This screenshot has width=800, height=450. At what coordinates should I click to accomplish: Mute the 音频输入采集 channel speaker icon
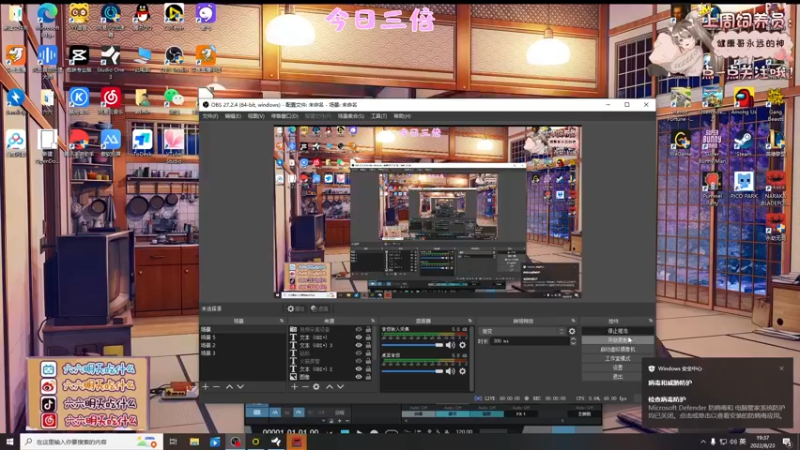tap(450, 345)
